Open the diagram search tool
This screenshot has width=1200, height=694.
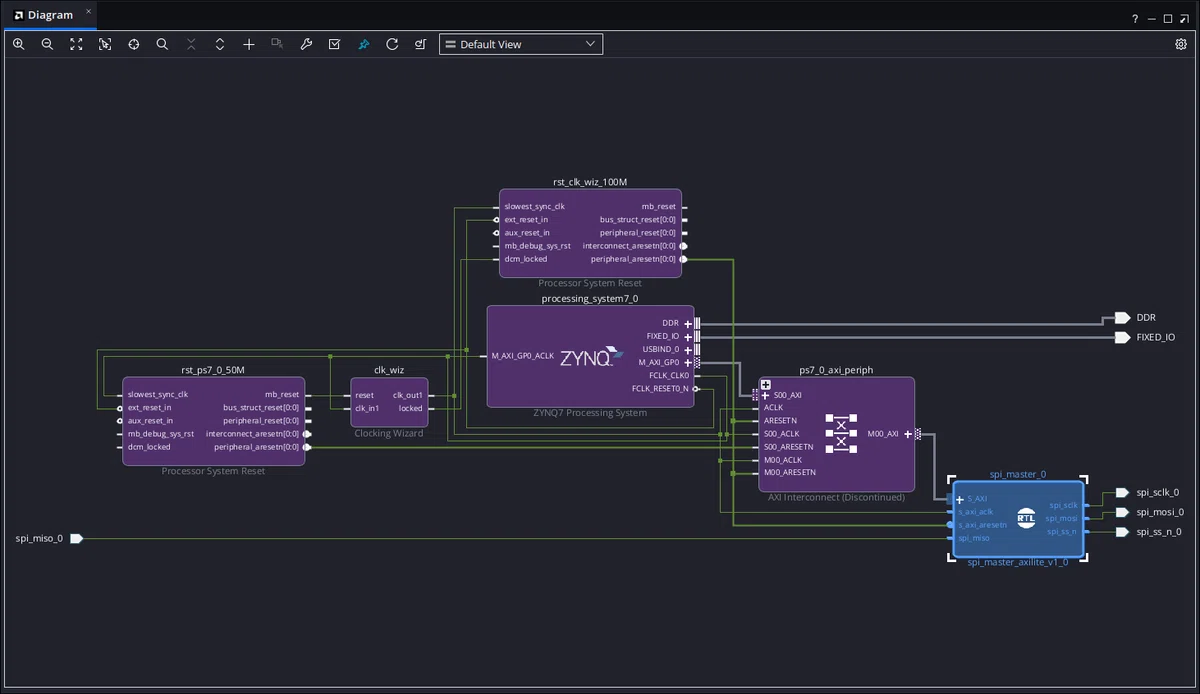(162, 44)
